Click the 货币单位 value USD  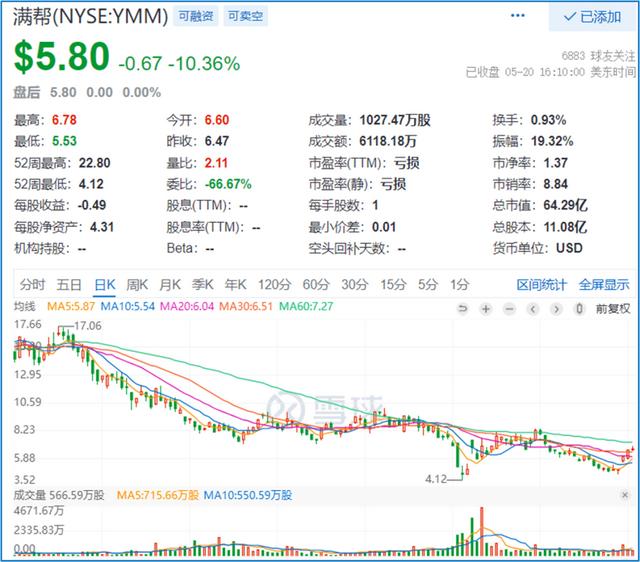(569, 248)
